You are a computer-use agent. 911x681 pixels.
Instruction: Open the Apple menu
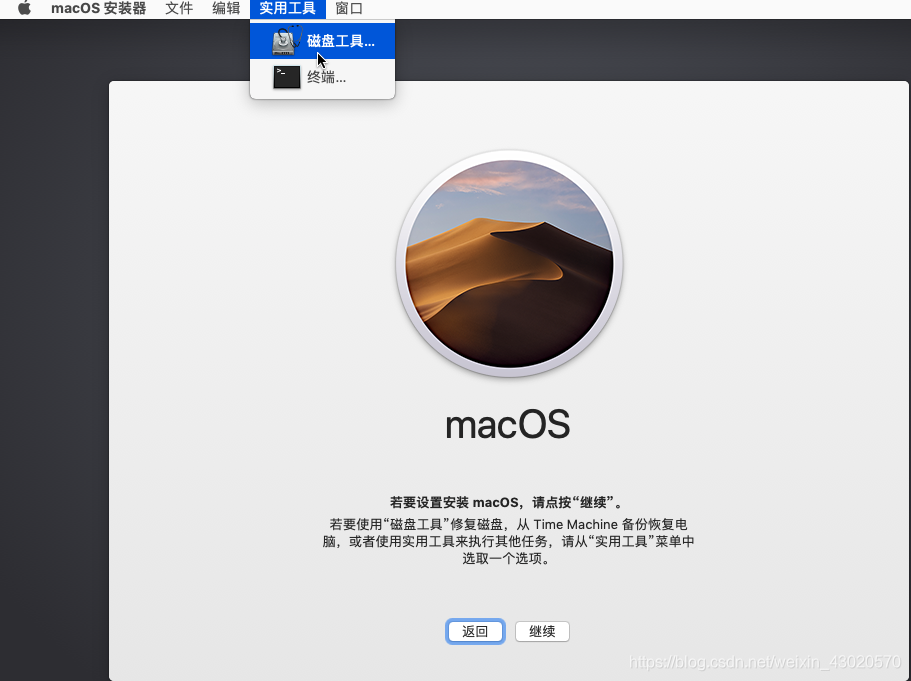[24, 9]
